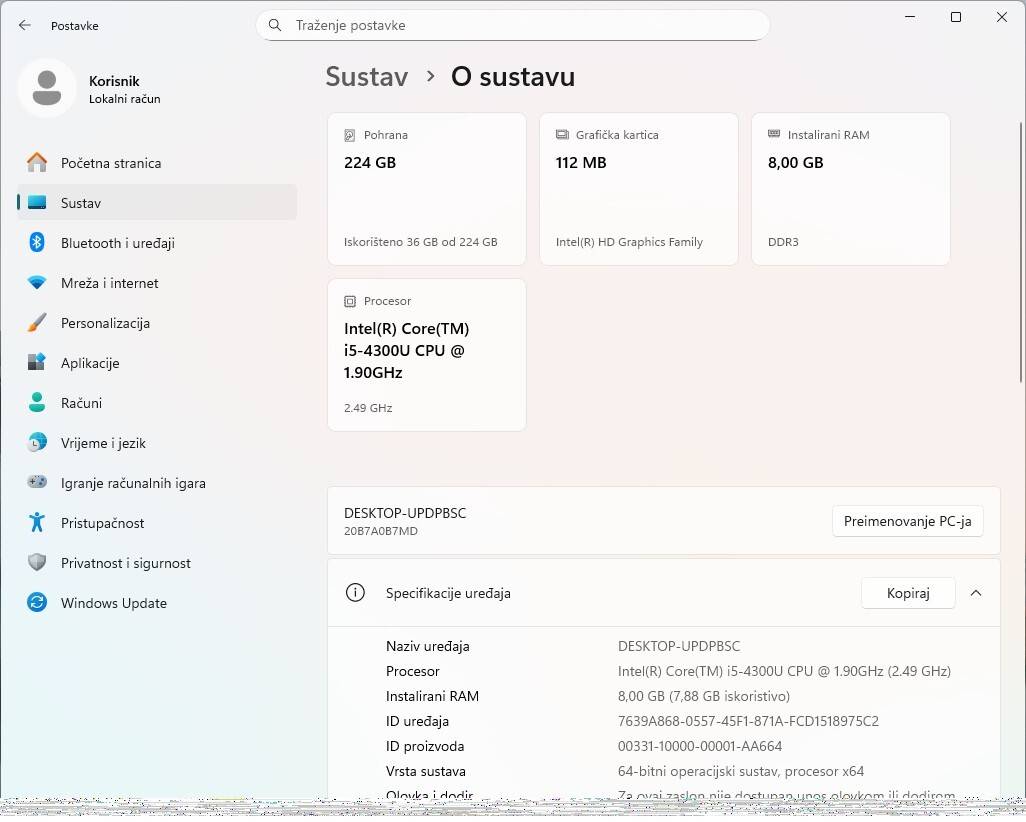
Task: Open Bluetooth i uređaji via its icon
Action: point(37,243)
